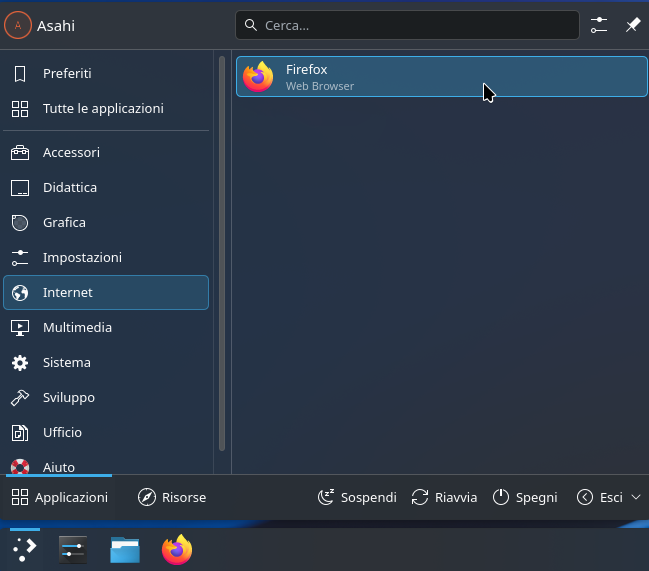Image resolution: width=649 pixels, height=571 pixels.
Task: Switch to the Risorse tab
Action: point(172,497)
